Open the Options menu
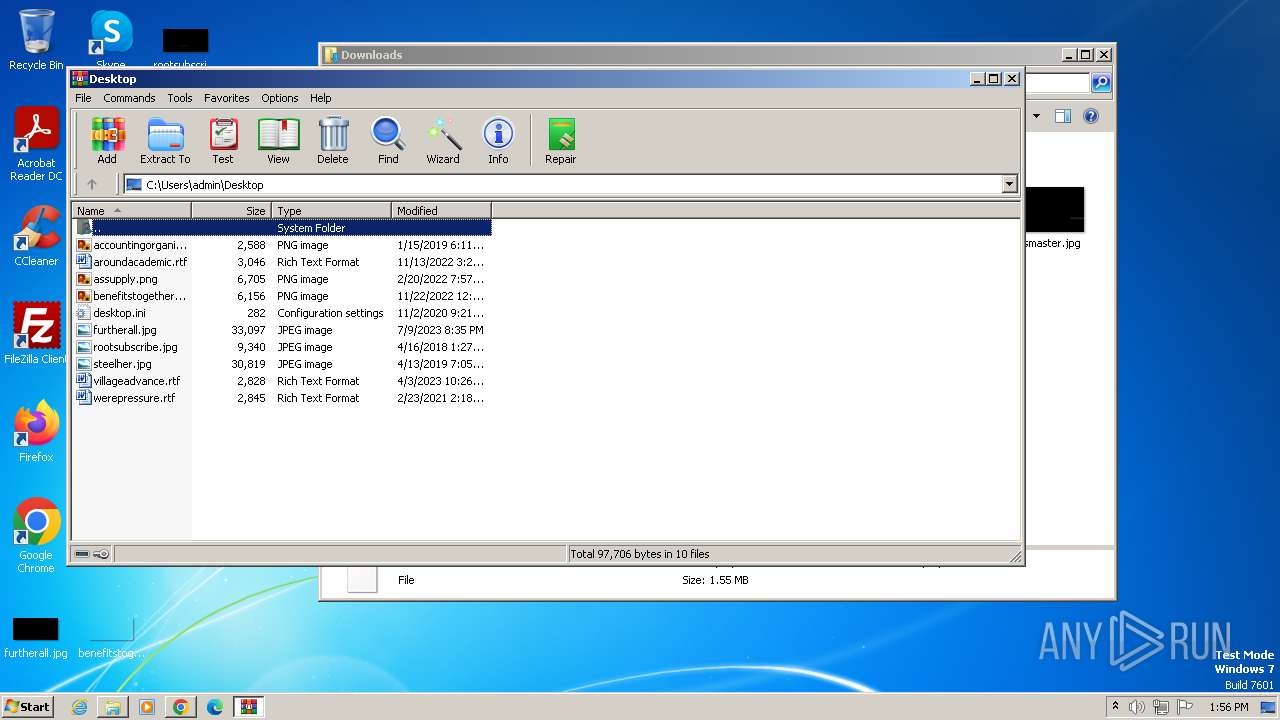The width and height of the screenshot is (1280, 720). click(280, 98)
